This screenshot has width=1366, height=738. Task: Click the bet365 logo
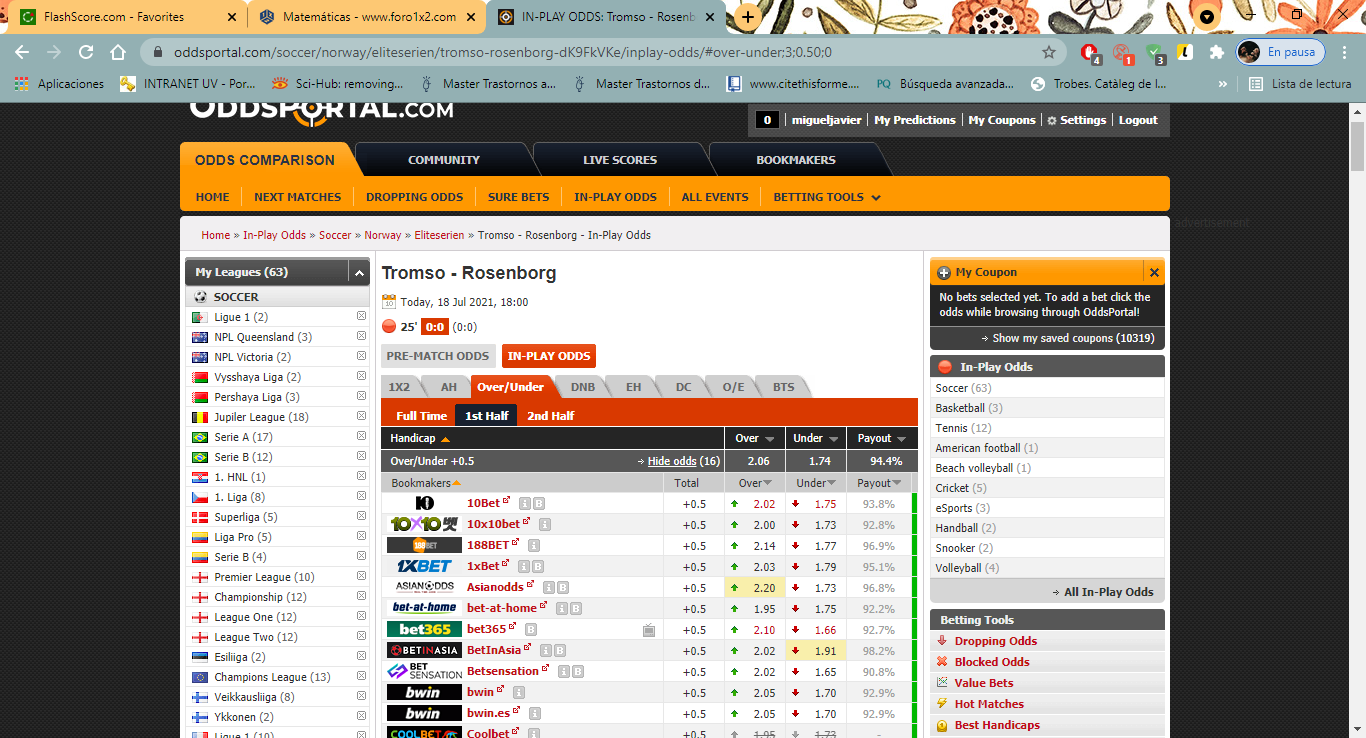tap(424, 629)
